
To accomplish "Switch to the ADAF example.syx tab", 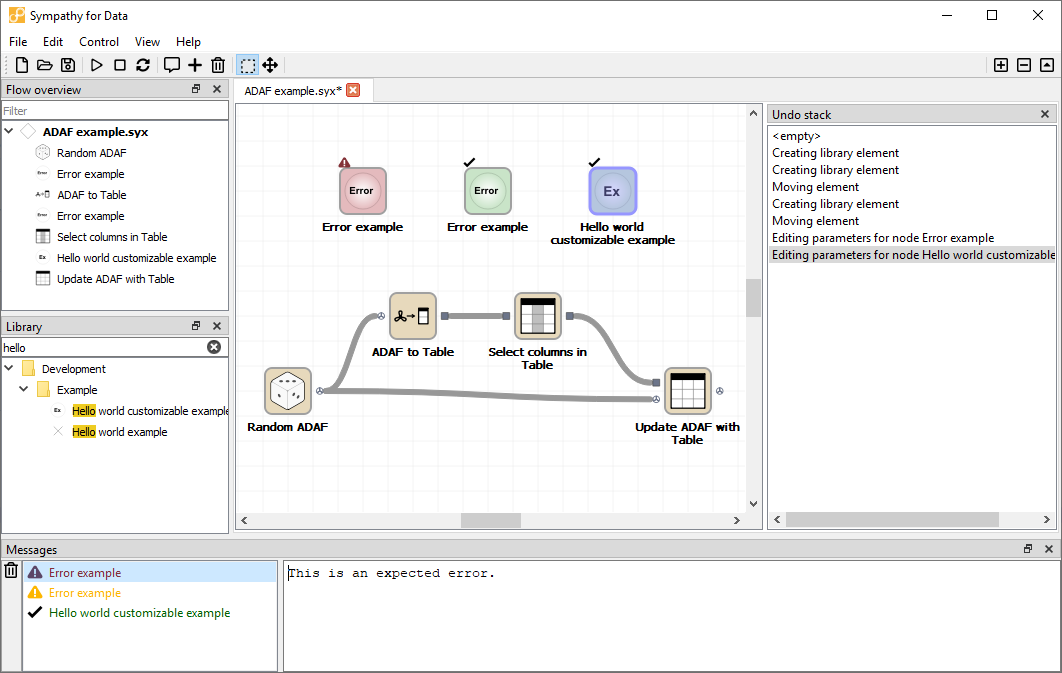I will click(x=292, y=90).
